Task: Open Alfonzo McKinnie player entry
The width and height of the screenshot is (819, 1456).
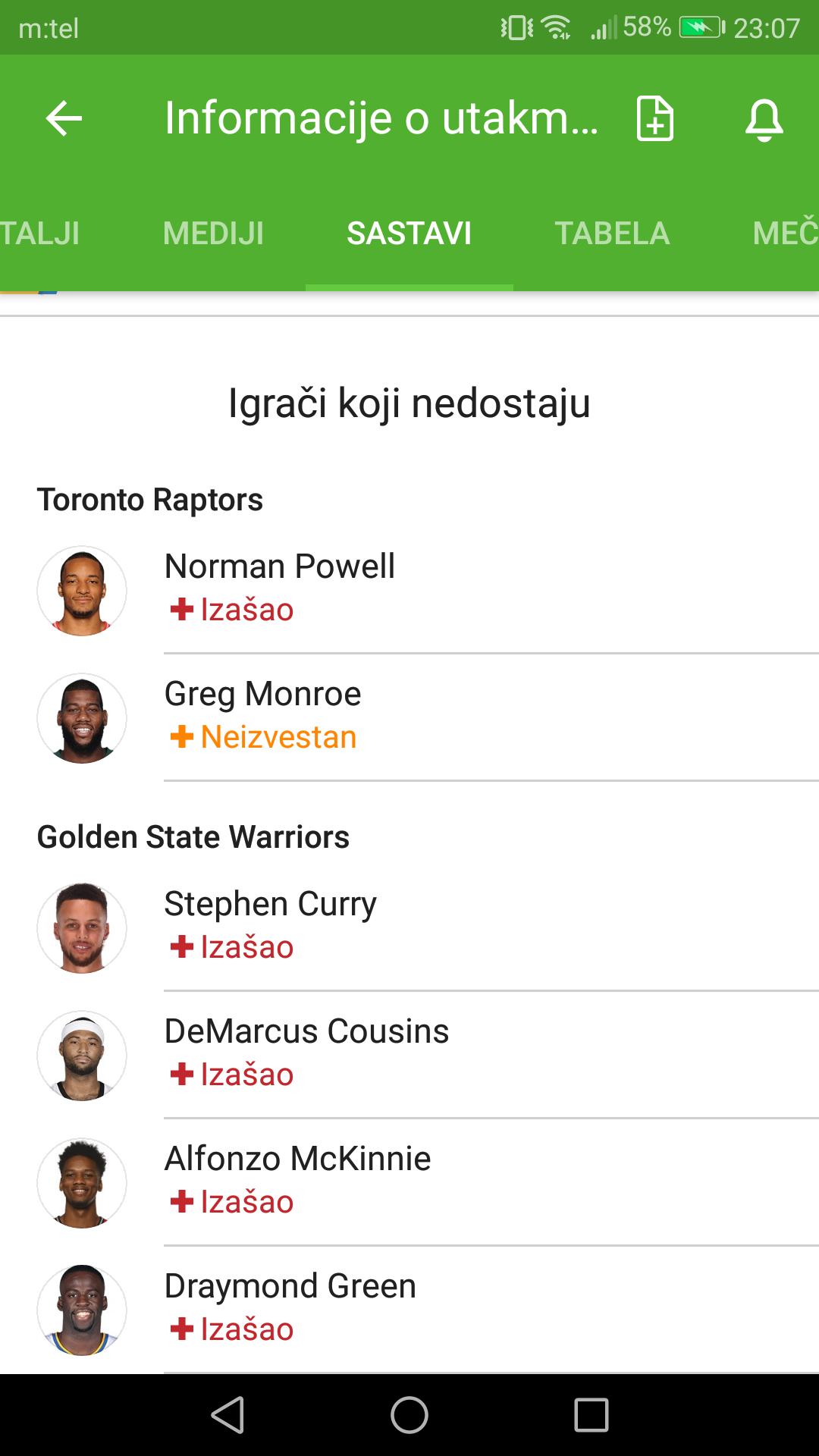Action: tap(409, 1181)
